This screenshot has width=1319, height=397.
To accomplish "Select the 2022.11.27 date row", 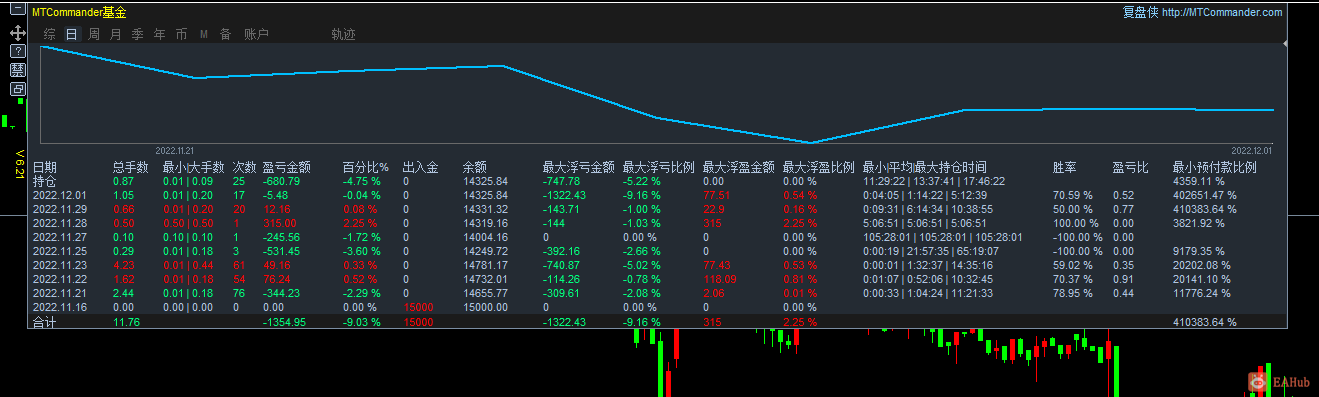I will [x=60, y=237].
